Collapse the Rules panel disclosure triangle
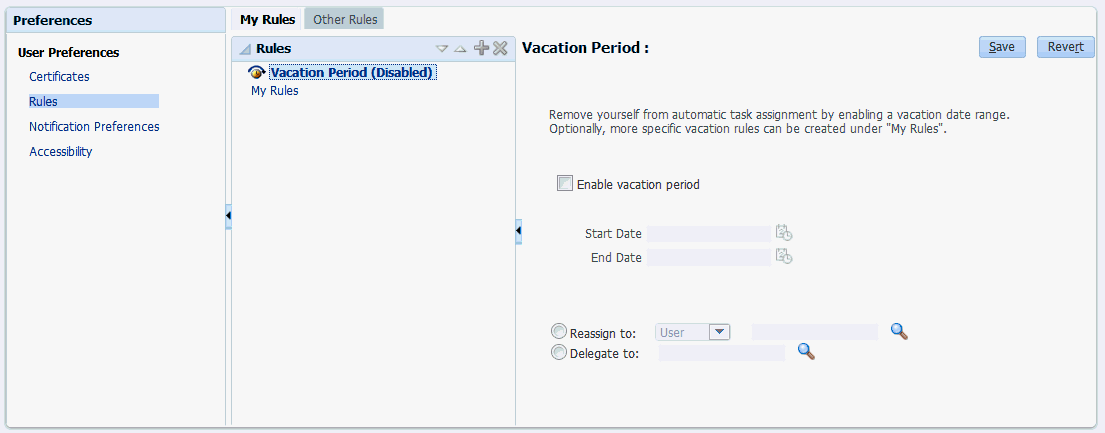This screenshot has height=433, width=1105. click(245, 49)
